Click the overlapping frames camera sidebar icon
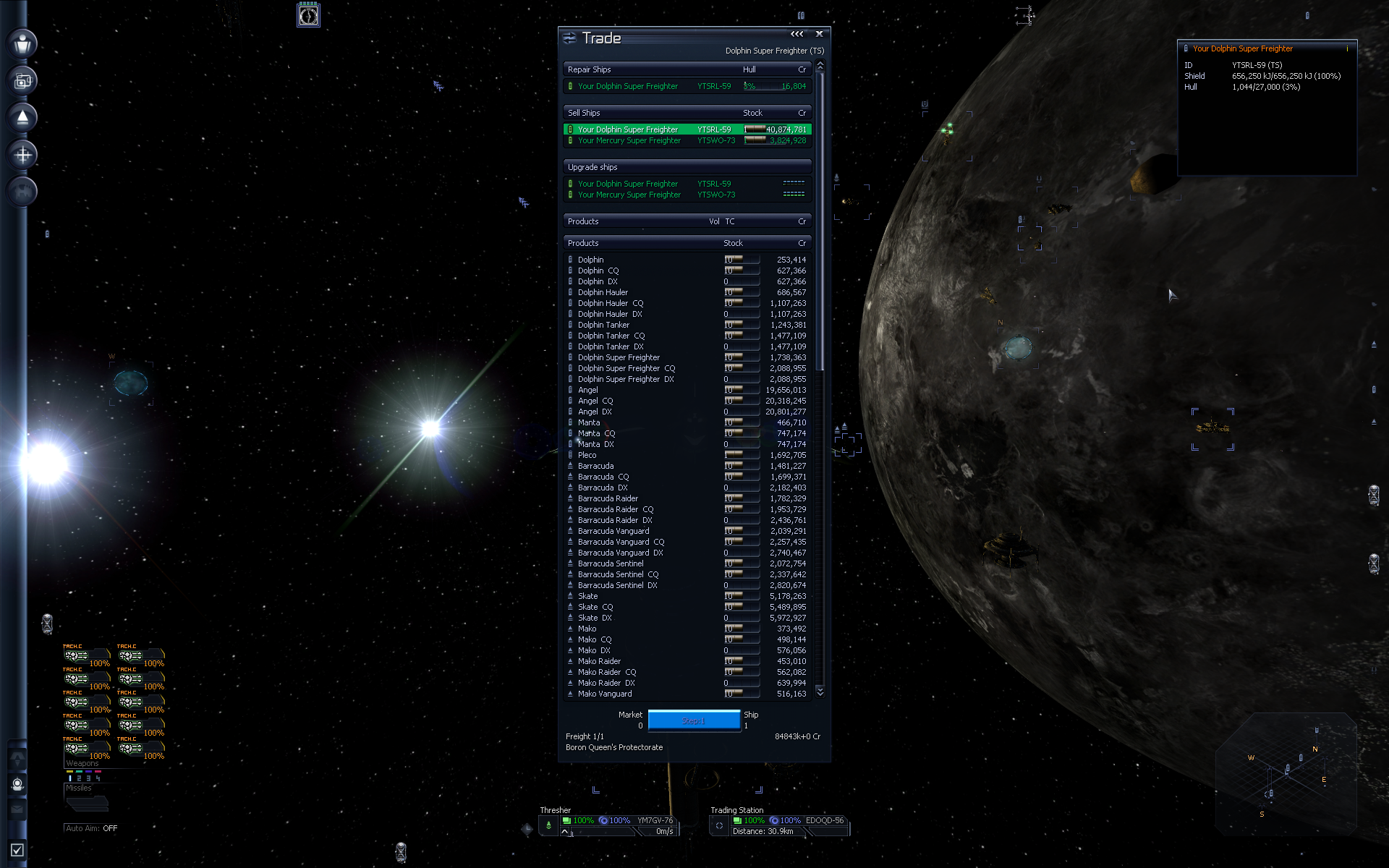The height and width of the screenshot is (868, 1389). (22, 81)
